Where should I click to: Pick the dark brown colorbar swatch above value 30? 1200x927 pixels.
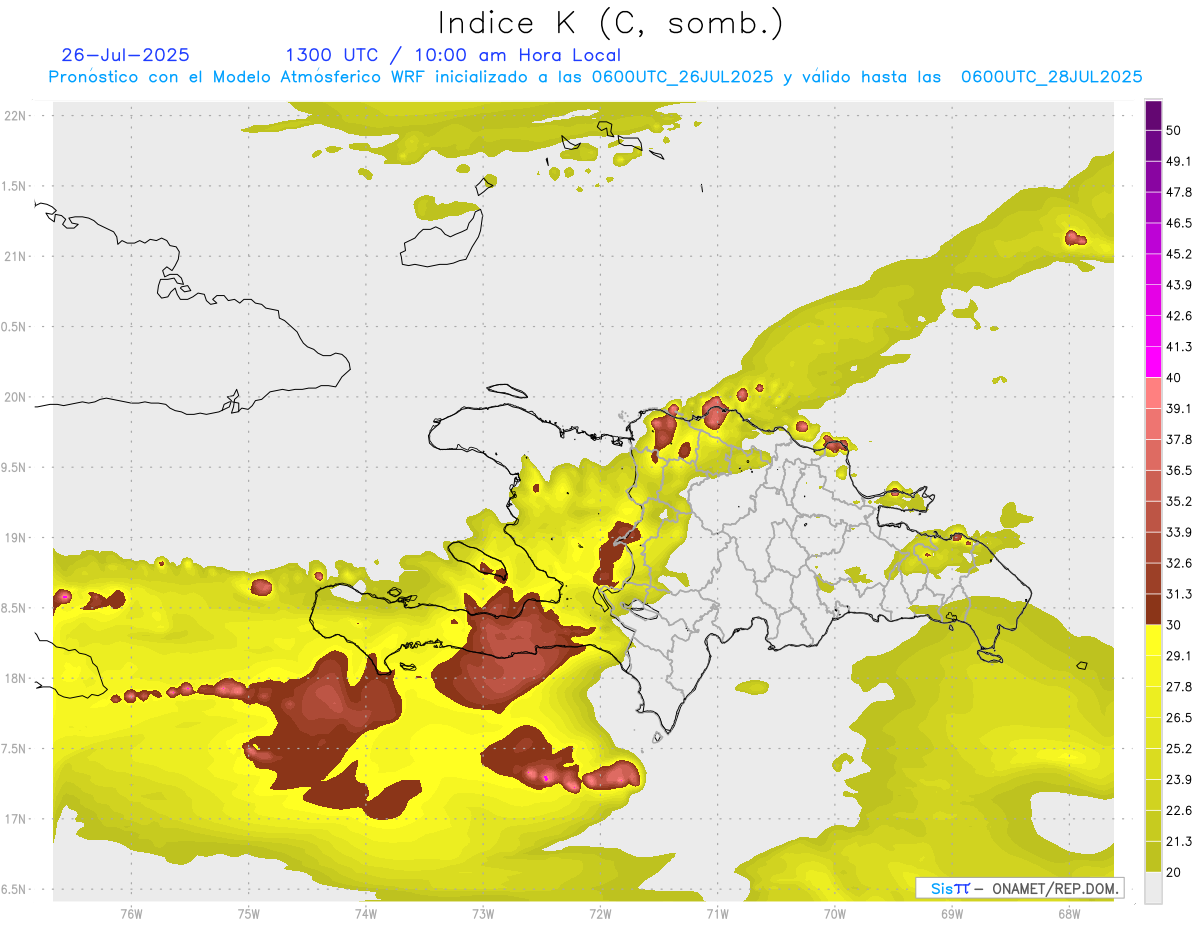(1153, 610)
